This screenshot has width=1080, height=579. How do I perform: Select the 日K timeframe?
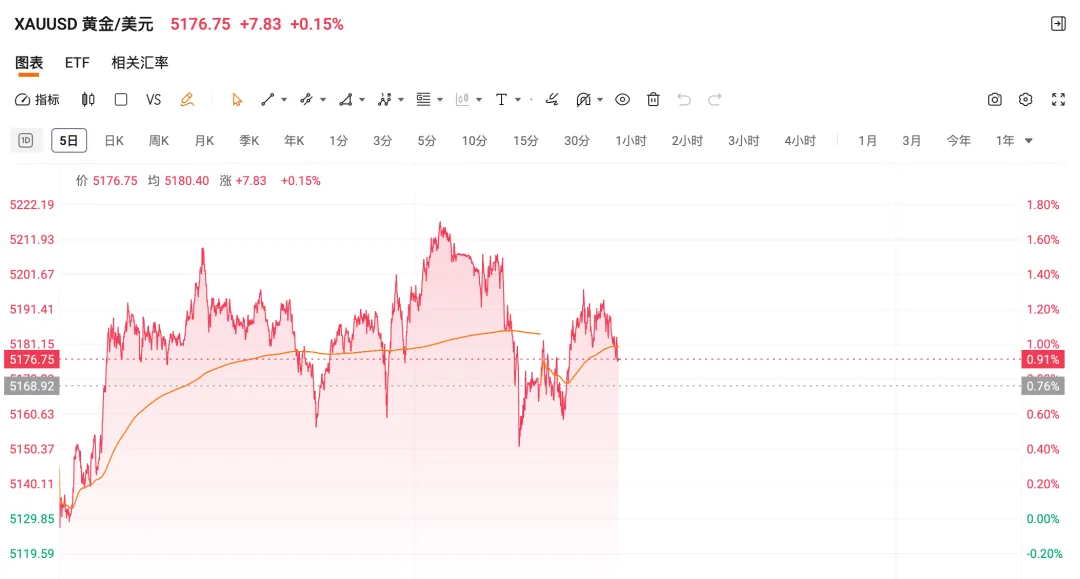pos(114,141)
